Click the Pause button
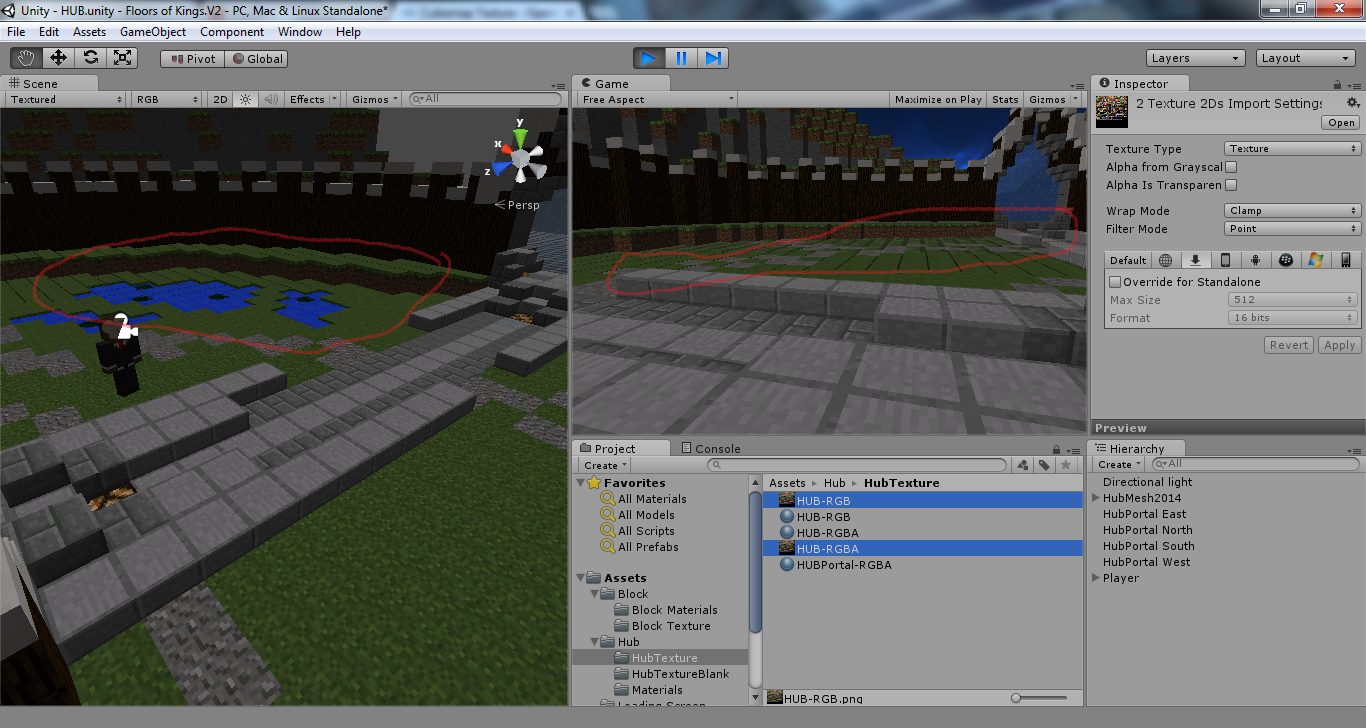This screenshot has height=728, width=1366. pos(681,58)
